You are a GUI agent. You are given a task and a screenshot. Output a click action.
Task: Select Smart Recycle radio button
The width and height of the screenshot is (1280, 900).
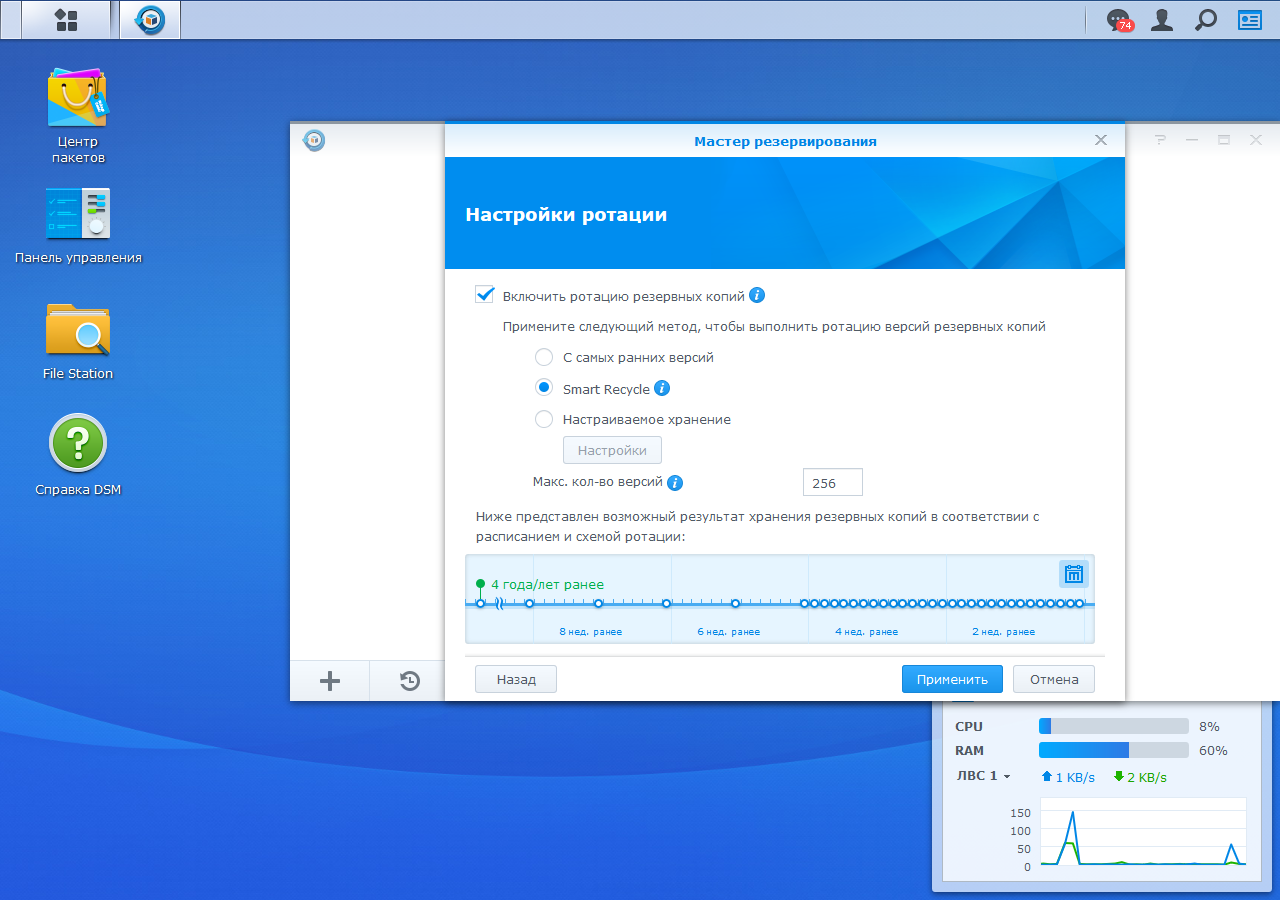tap(544, 388)
